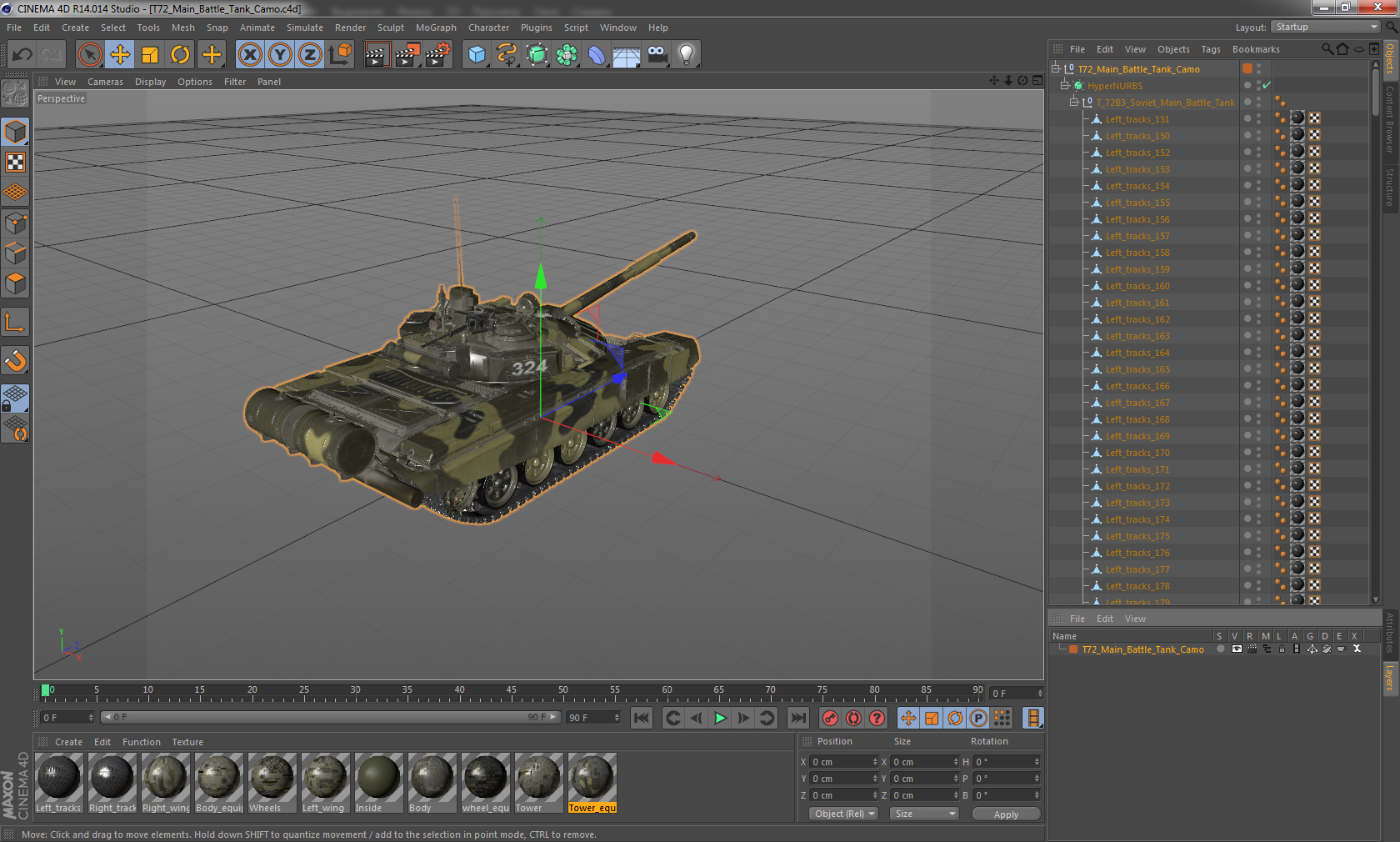Open the vertical Structure tab
Viewport: 1400px width, 842px height.
pyautogui.click(x=1390, y=187)
